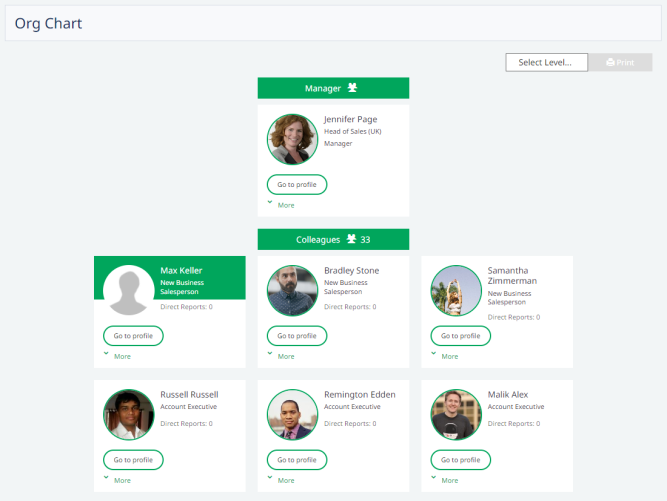Screen dimensions: 667x501
Task: Go to Samantha Zimmerman's profile
Action: pyautogui.click(x=461, y=336)
